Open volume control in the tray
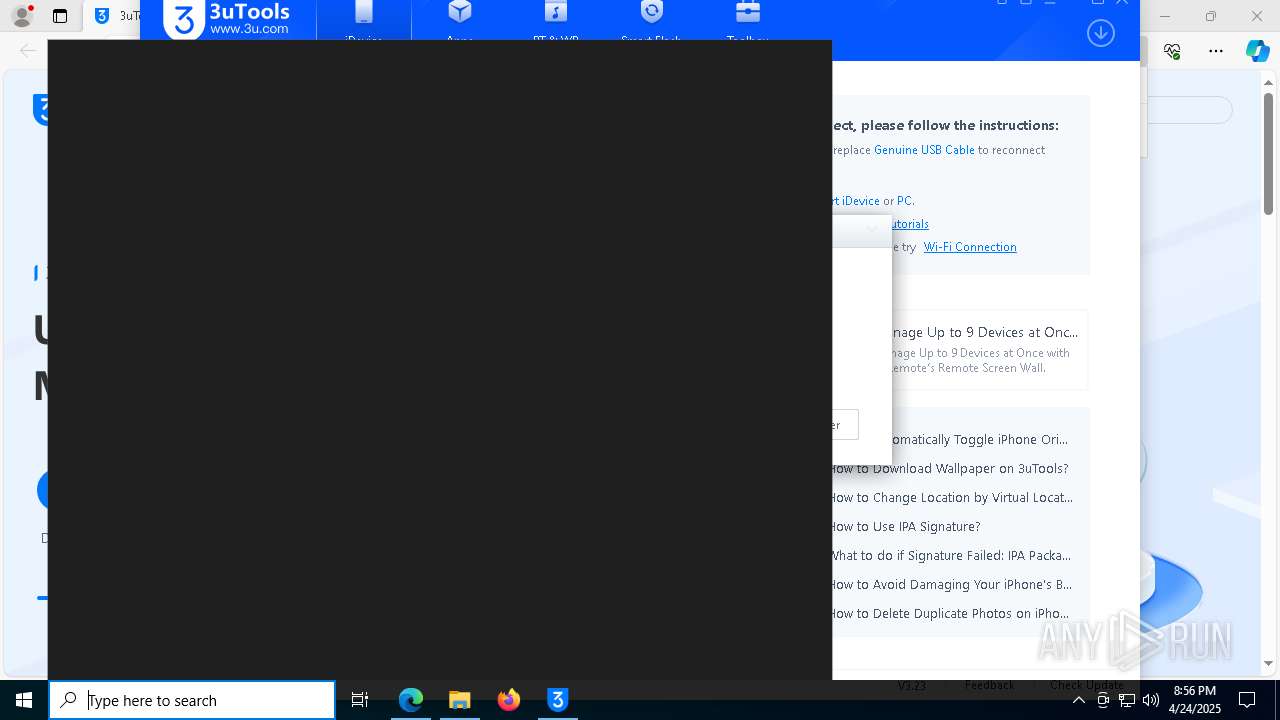The width and height of the screenshot is (1280, 720). [1151, 700]
